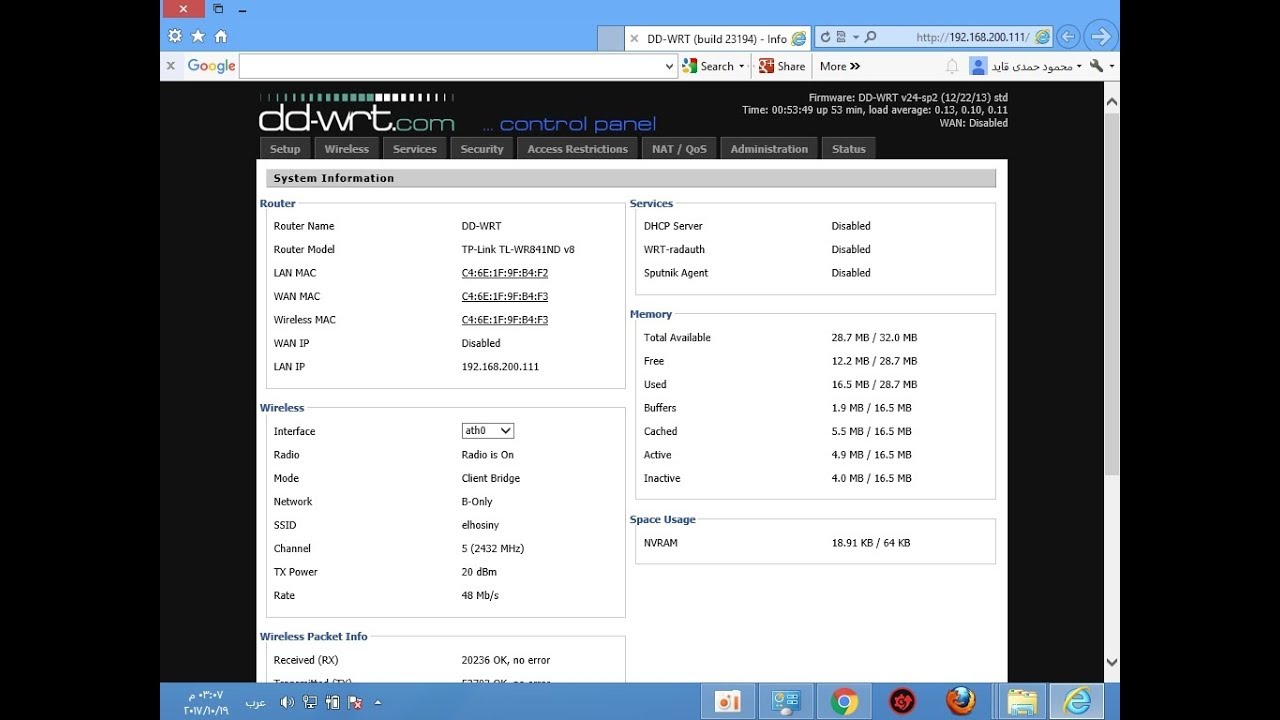Expand More toolbar buttons
Image resolution: width=1280 pixels, height=720 pixels.
pos(840,66)
